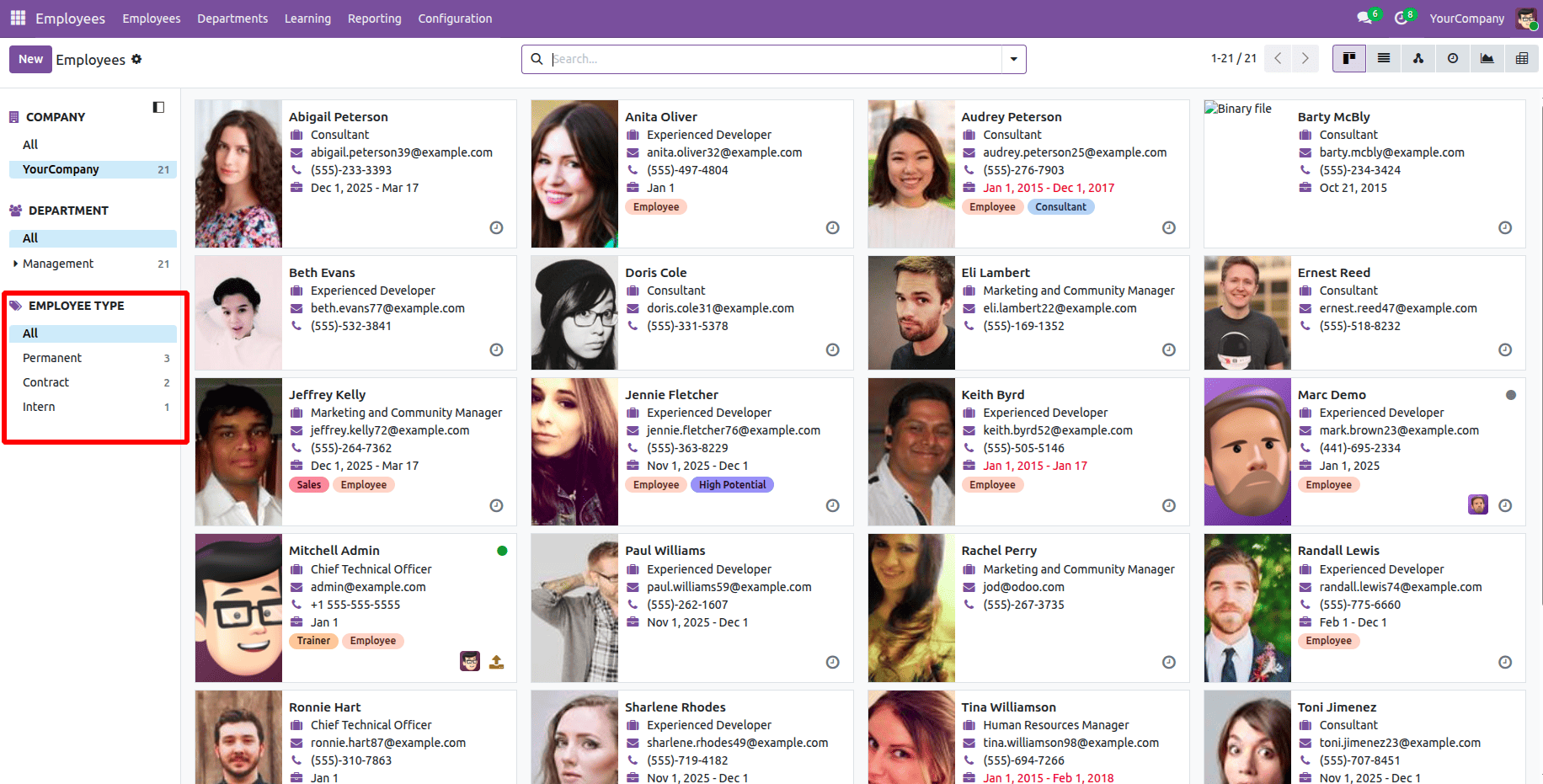Screen dimensions: 1543x784
Task: Switch to the Pivot view
Action: [1523, 58]
